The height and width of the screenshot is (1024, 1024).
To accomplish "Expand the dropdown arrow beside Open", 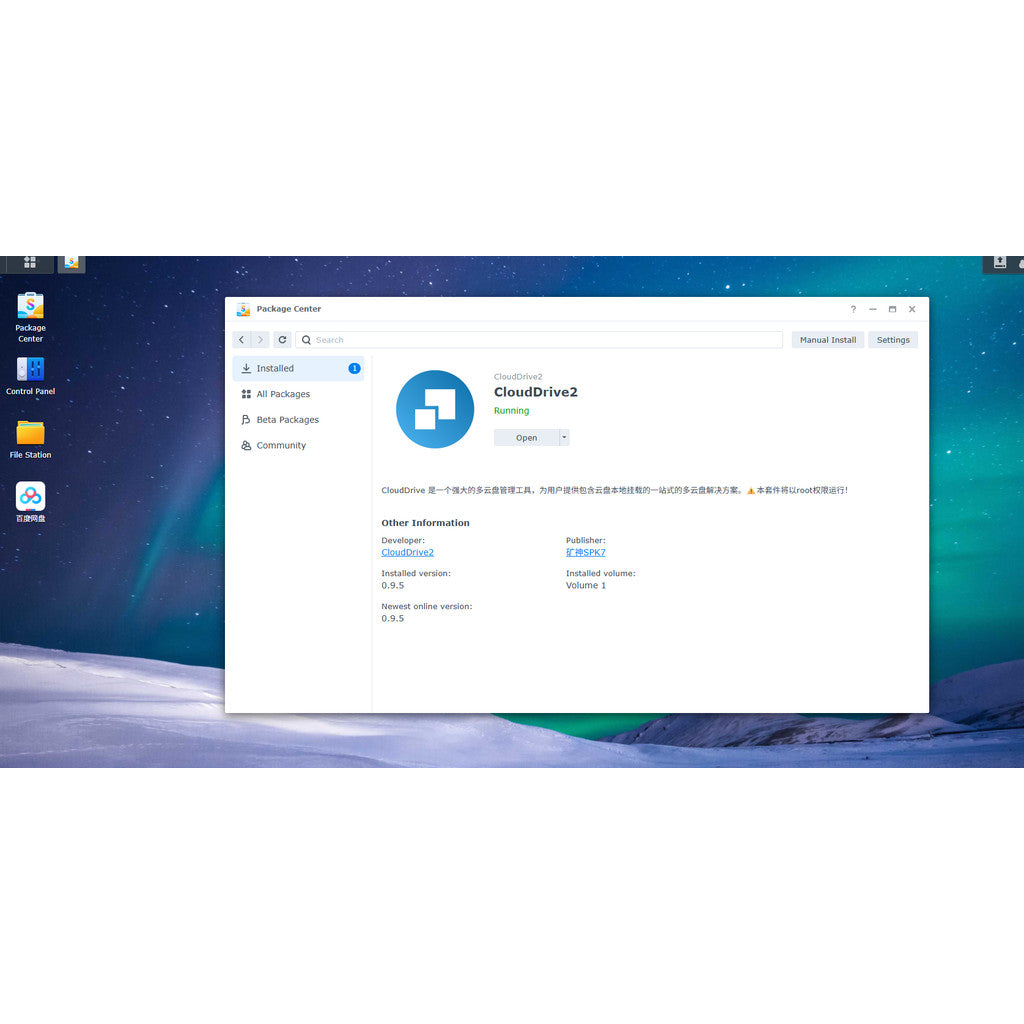I will point(564,437).
